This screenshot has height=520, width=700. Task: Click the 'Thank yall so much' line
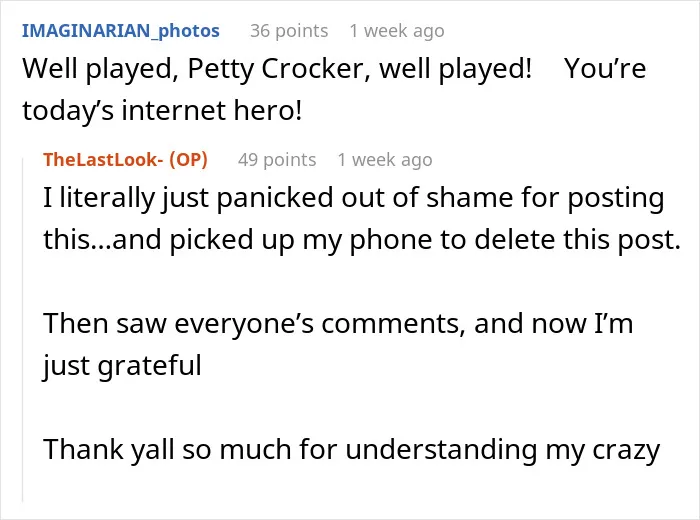coord(351,449)
